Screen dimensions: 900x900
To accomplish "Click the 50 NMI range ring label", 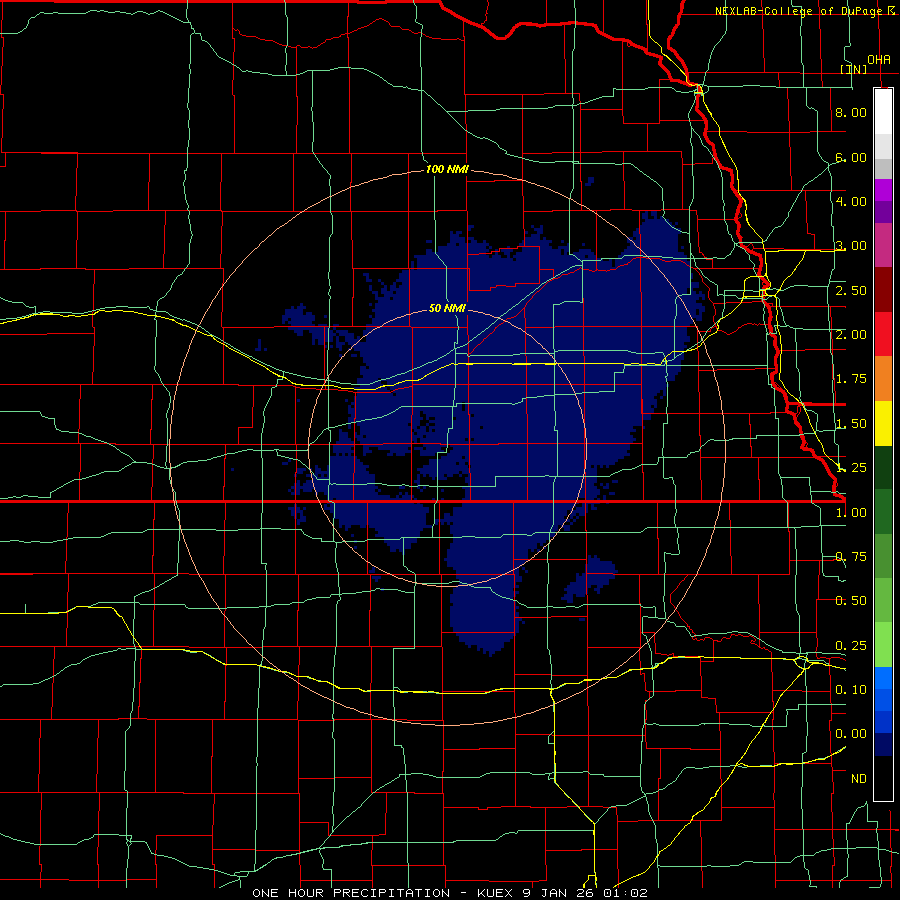I will pos(447,308).
